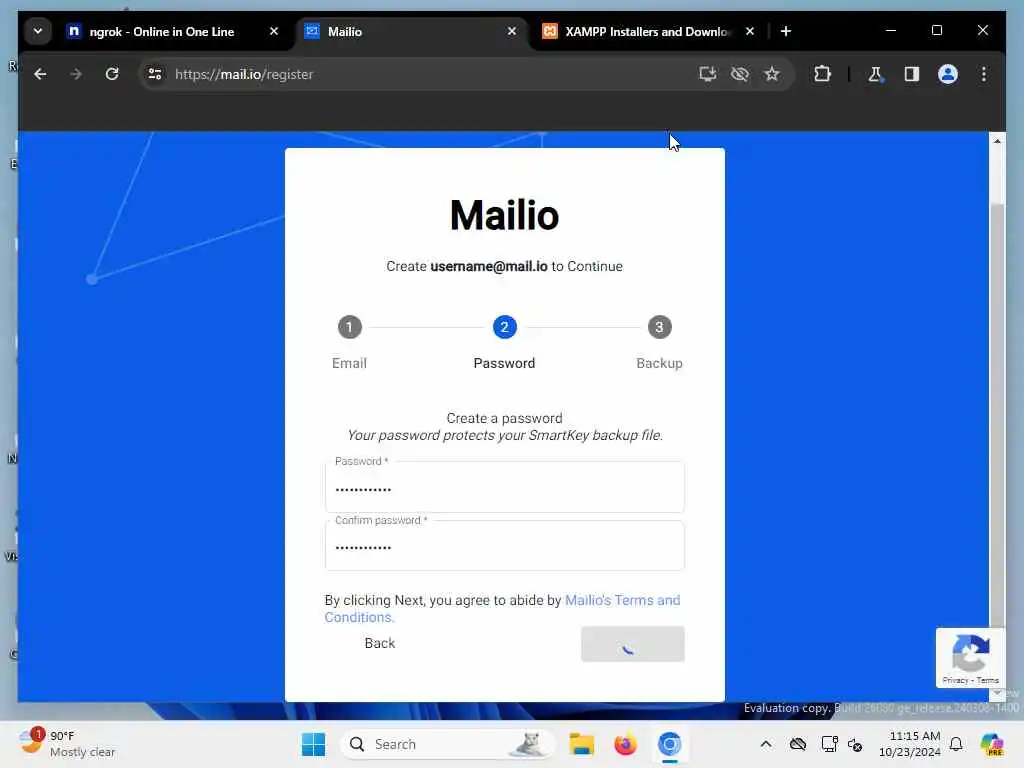Open a new browser tab

pyautogui.click(x=786, y=31)
